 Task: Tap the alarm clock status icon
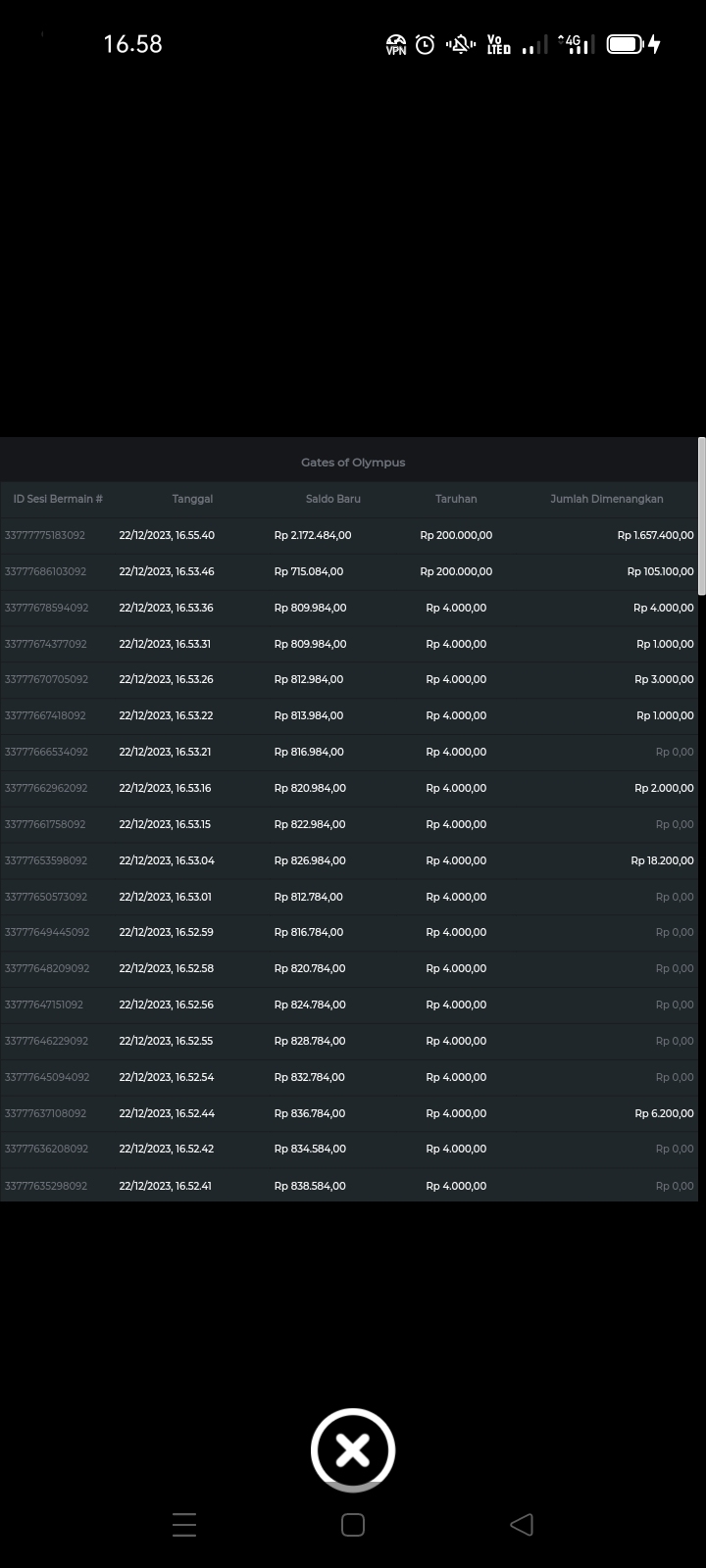(x=425, y=45)
